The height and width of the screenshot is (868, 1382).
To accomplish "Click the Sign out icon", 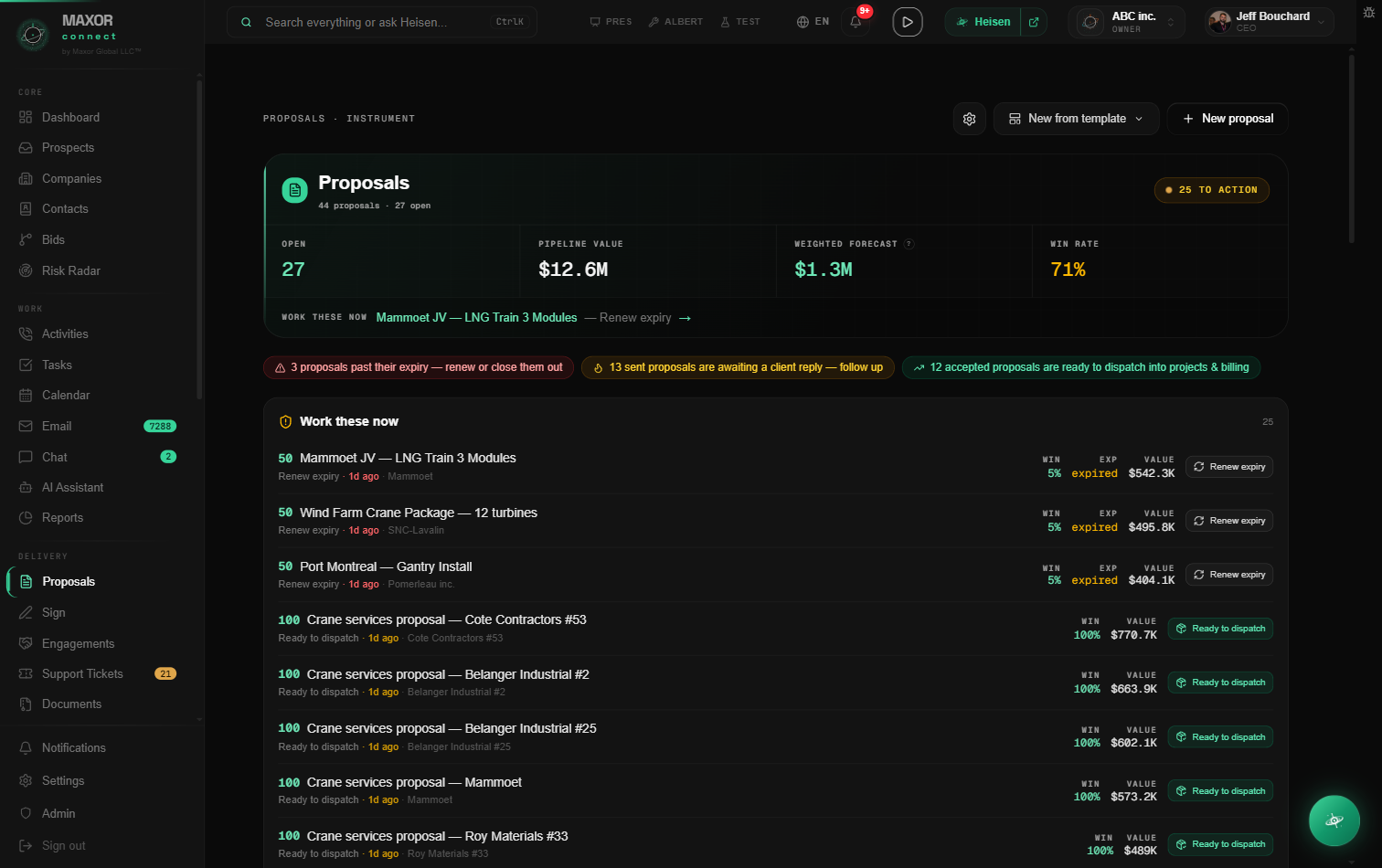I will click(26, 845).
